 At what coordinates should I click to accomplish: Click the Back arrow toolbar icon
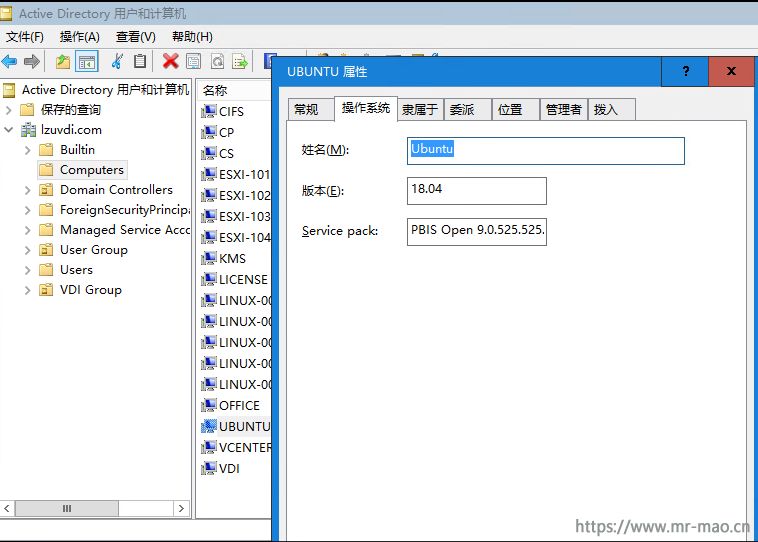[9, 61]
